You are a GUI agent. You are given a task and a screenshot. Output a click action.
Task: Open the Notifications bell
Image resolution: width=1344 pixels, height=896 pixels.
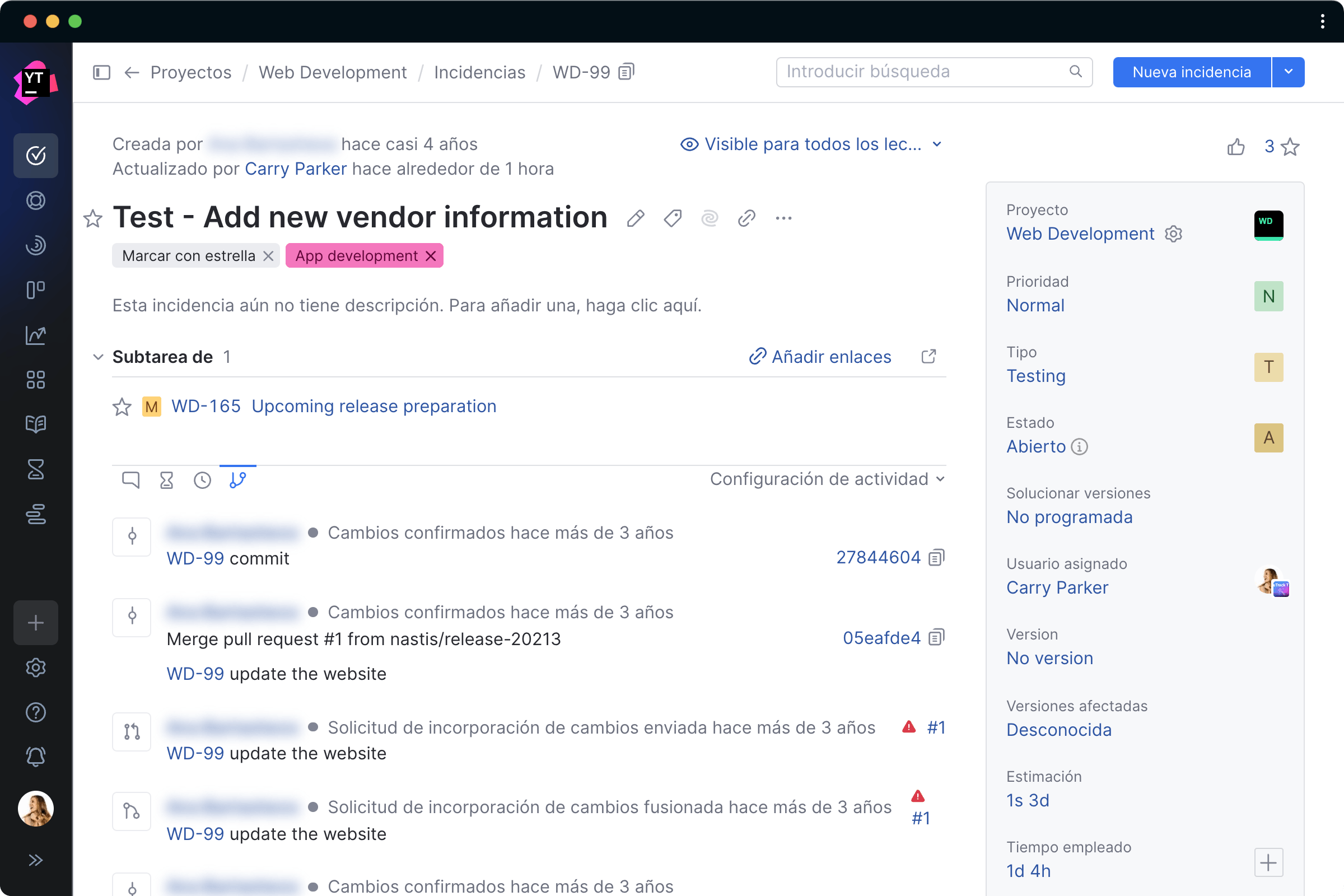[35, 757]
